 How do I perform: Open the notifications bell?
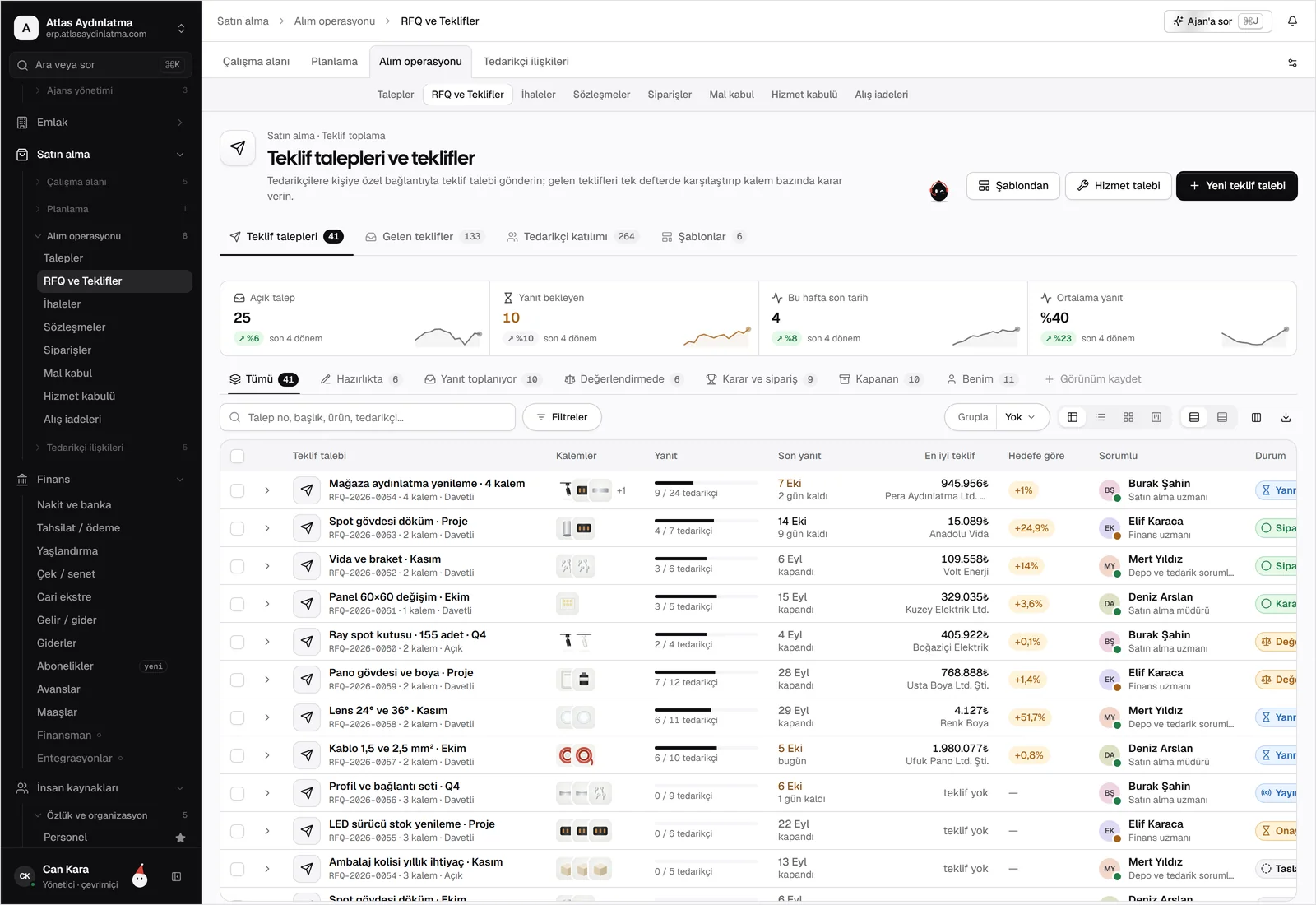1292,21
